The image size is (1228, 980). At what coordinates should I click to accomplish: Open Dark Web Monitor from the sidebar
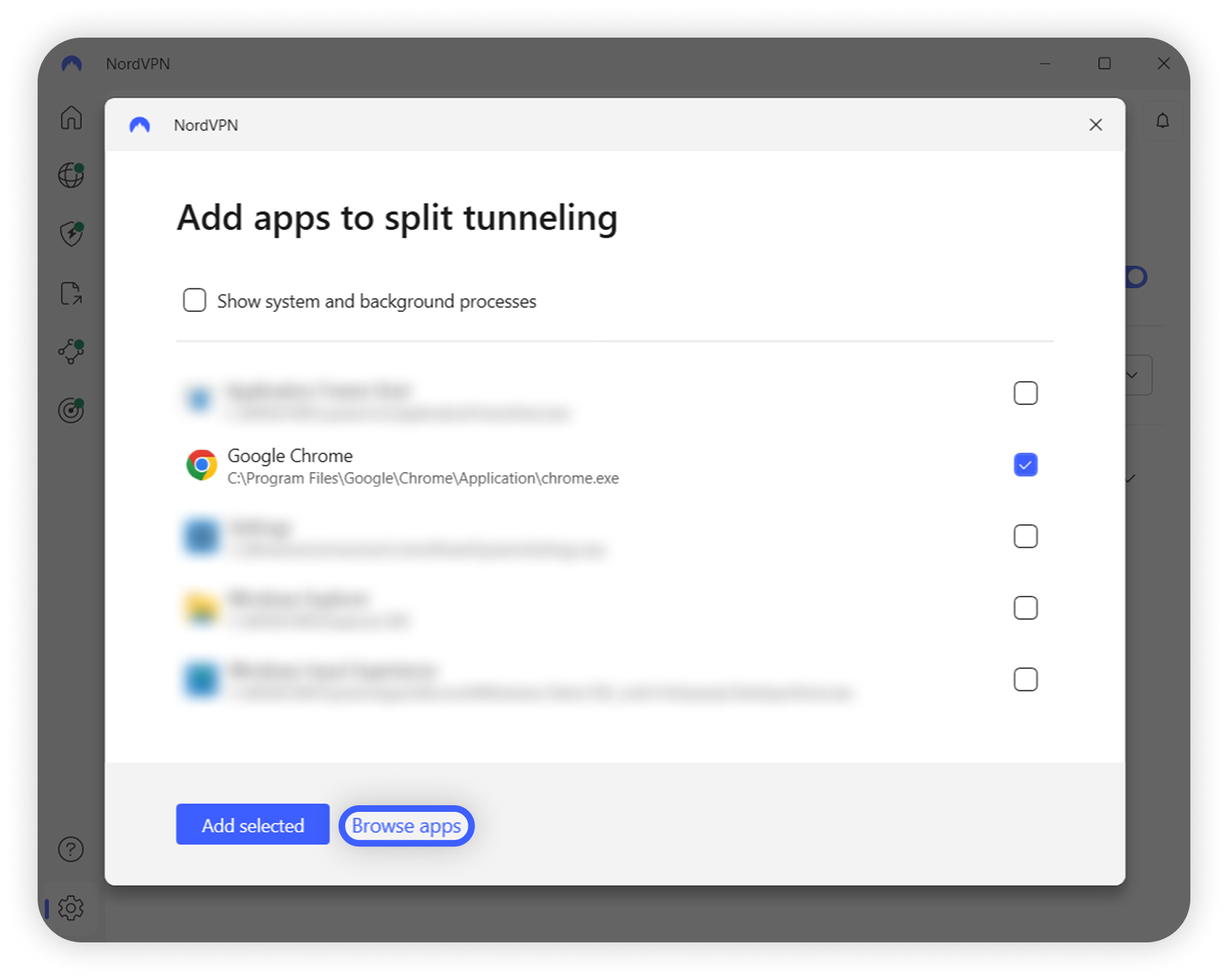71,410
